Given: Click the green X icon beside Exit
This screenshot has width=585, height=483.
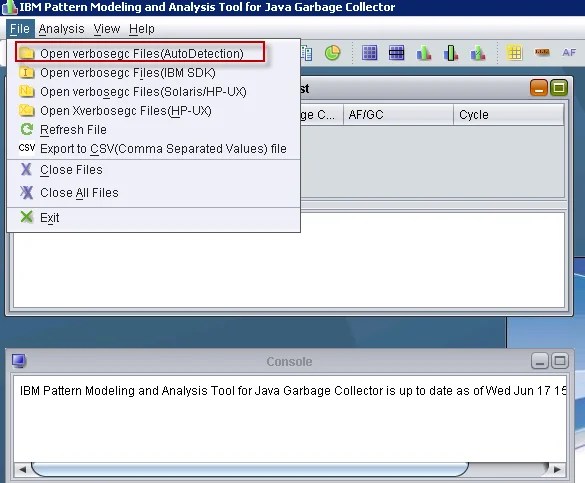Looking at the screenshot, I should tap(26, 217).
